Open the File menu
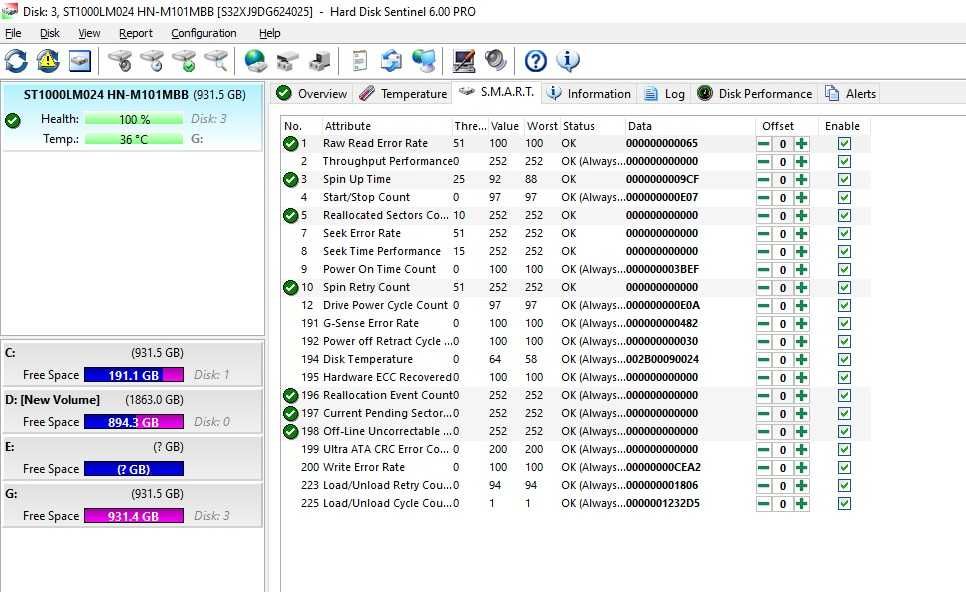 click(13, 33)
